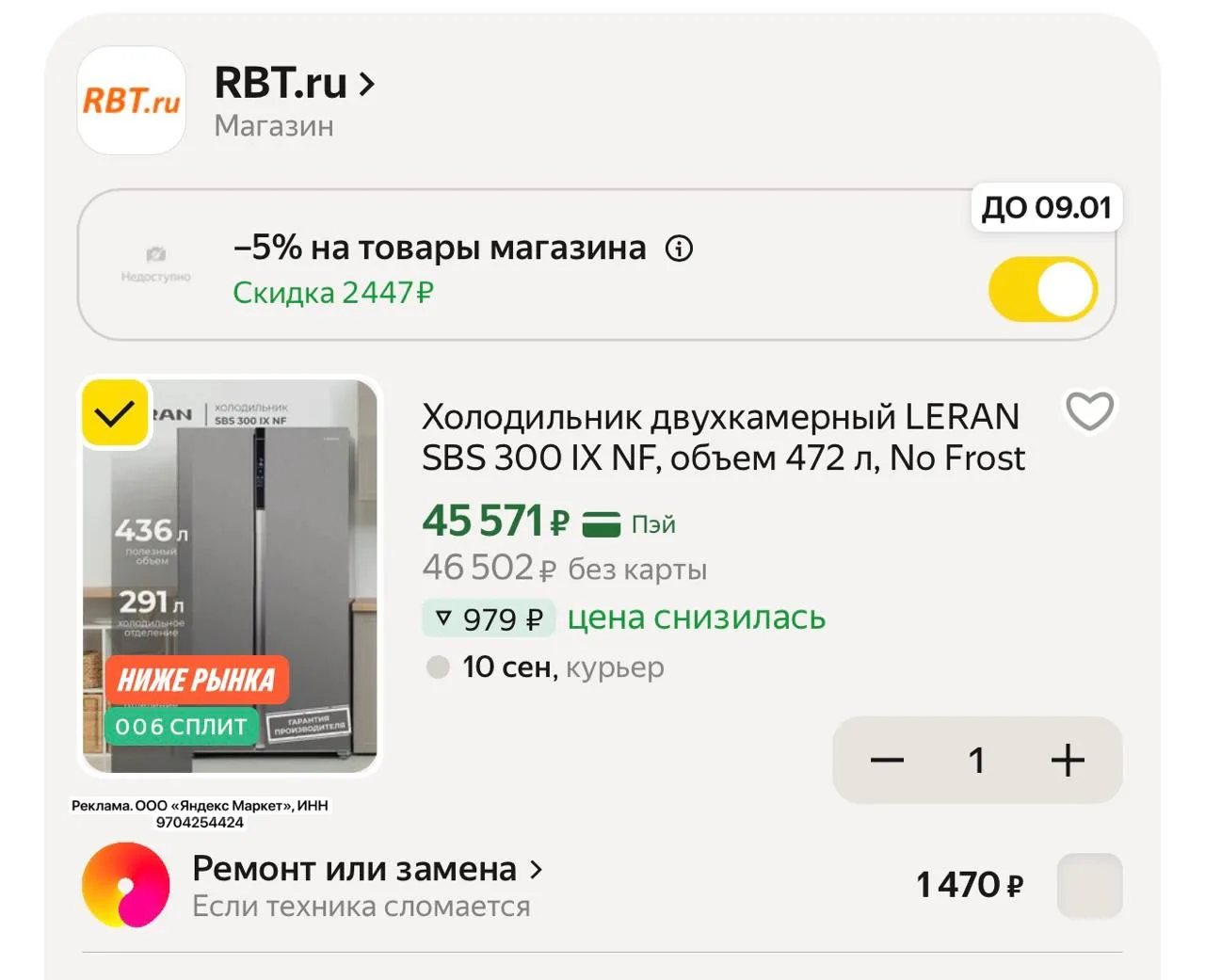Click the info icon next to store discount
Viewport: 1205px width, 980px height.
tap(679, 249)
